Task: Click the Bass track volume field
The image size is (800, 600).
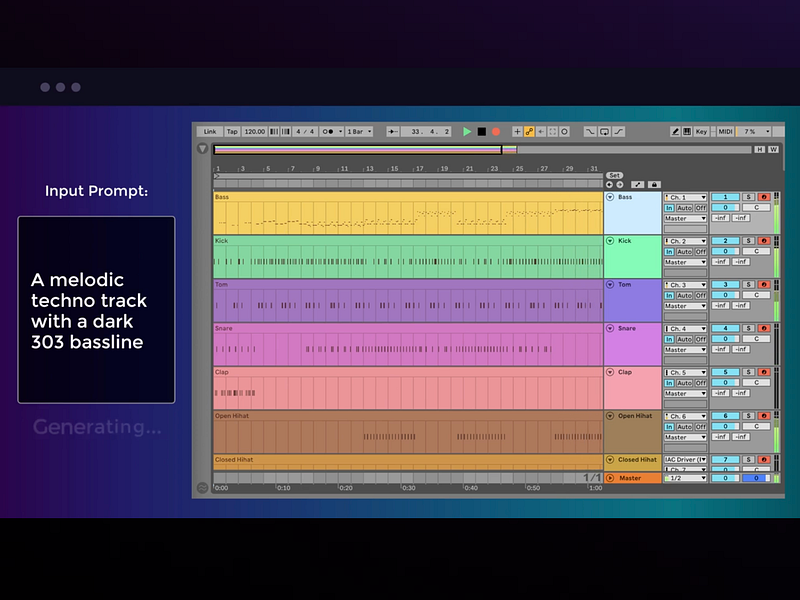Action: click(x=725, y=208)
